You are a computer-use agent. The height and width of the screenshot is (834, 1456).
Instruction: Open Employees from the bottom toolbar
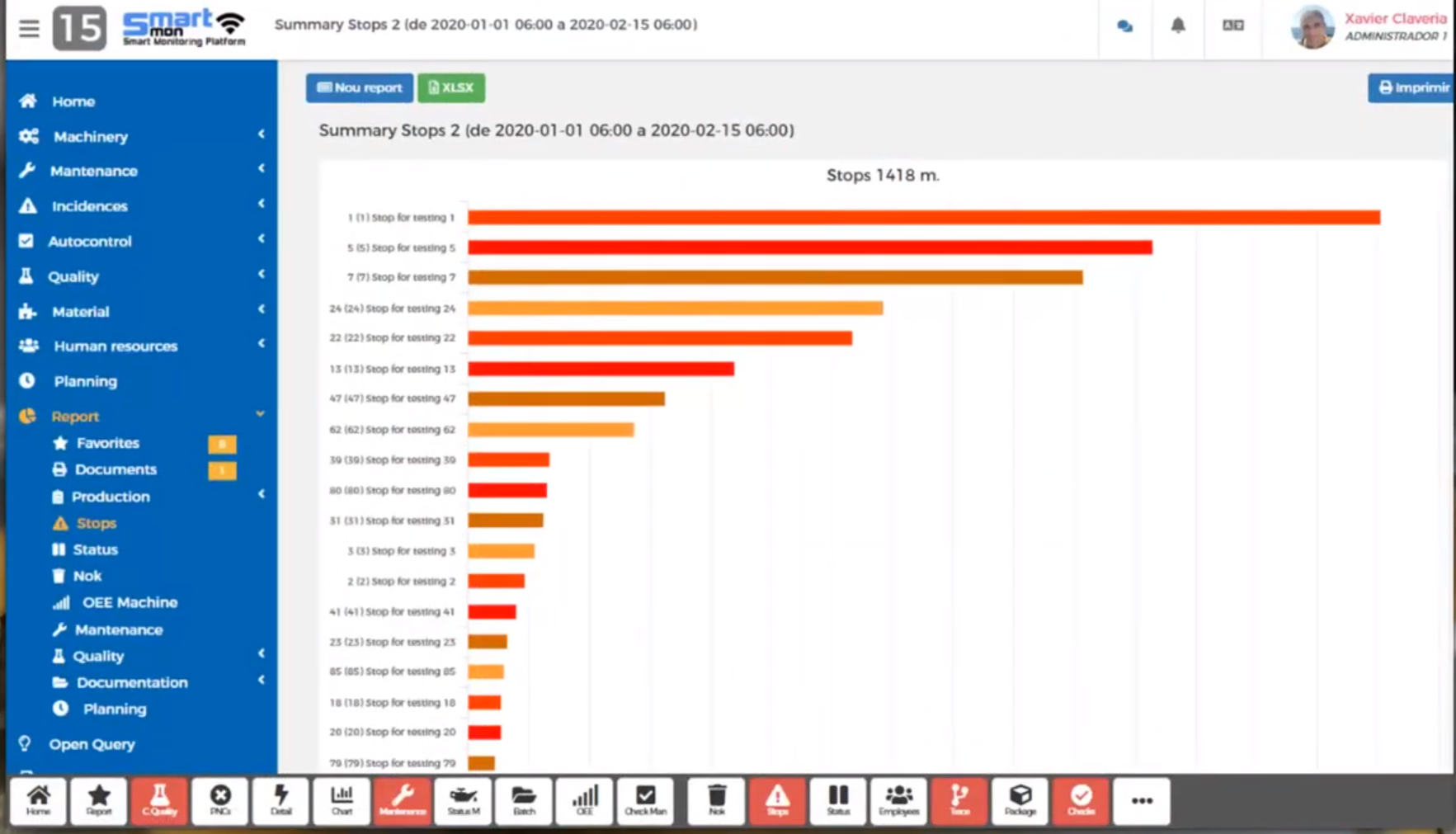898,799
